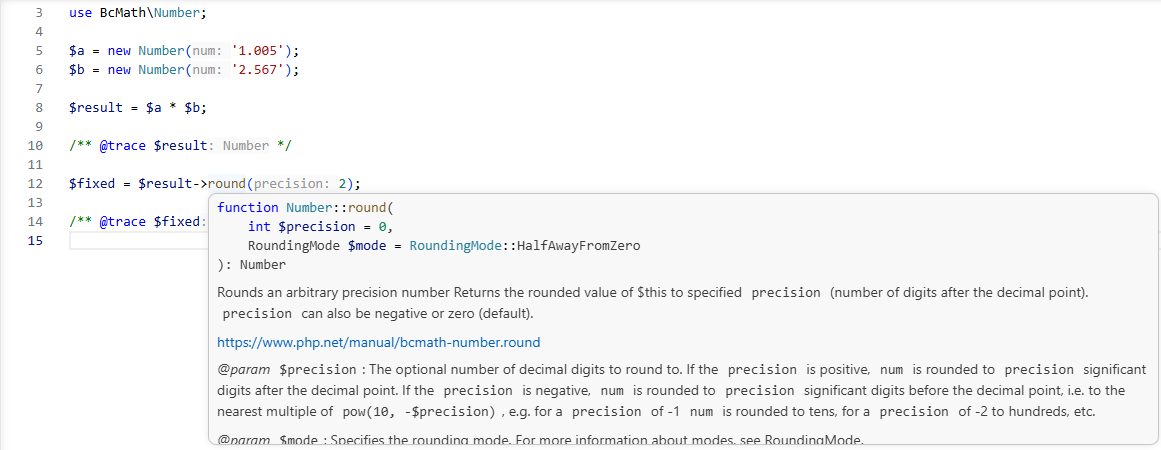Click the '$result = $a * $b;' line
1161x450 pixels.
(x=138, y=108)
